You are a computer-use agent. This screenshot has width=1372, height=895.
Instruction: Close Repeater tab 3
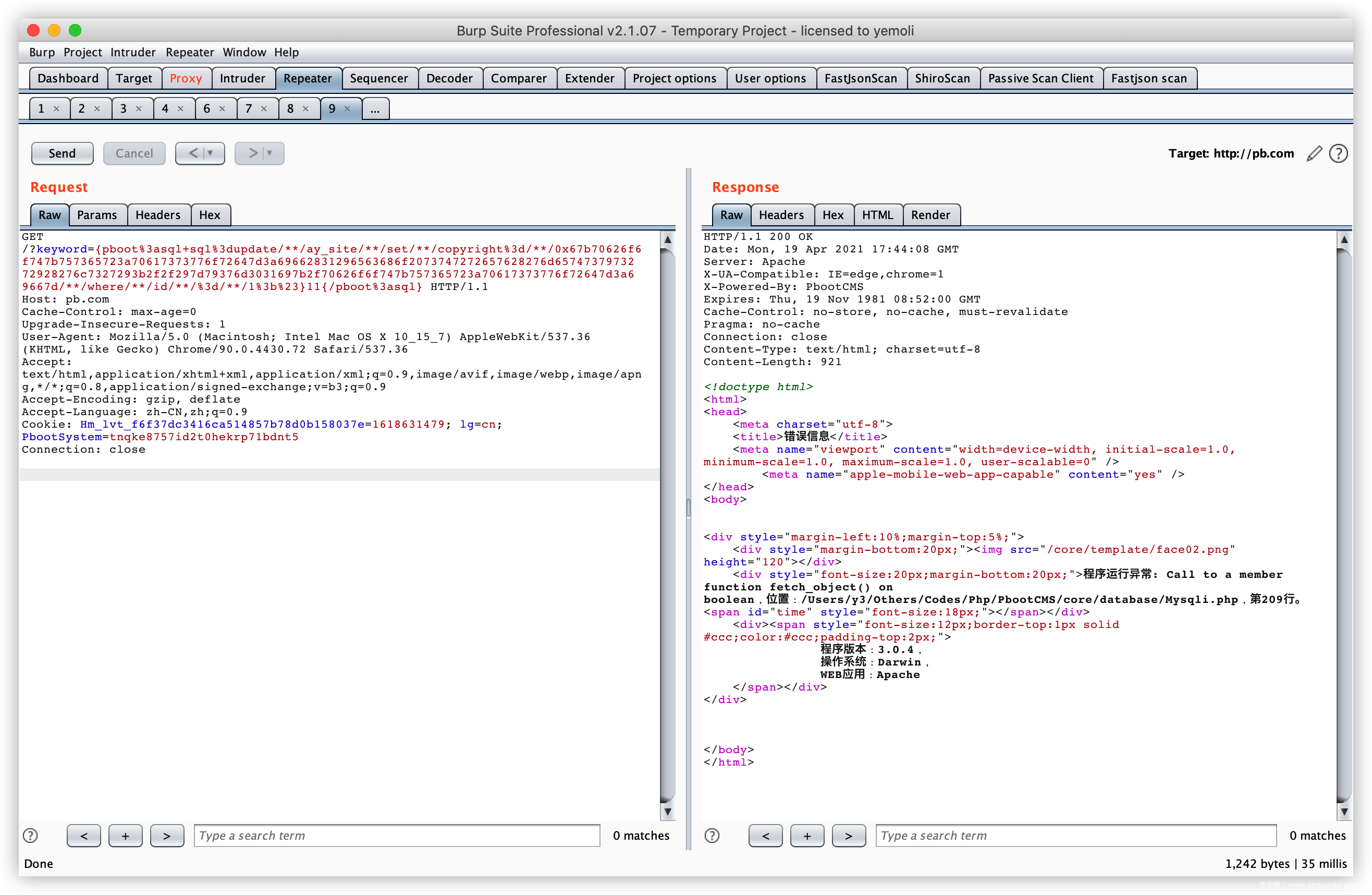click(x=139, y=108)
